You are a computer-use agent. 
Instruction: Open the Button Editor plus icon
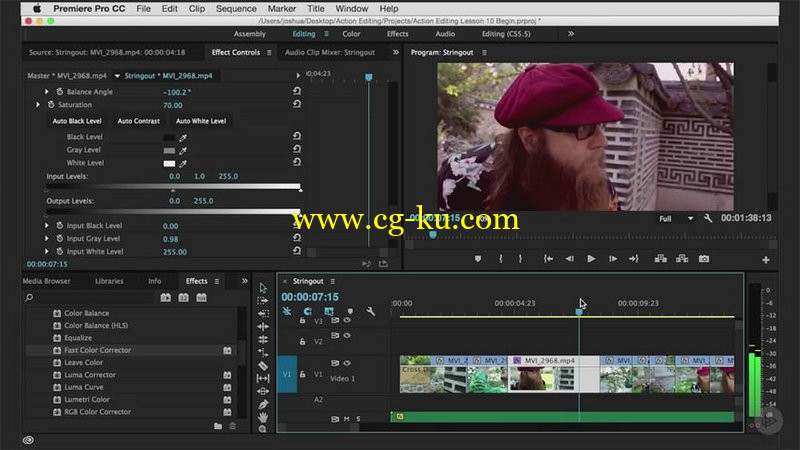coord(766,260)
